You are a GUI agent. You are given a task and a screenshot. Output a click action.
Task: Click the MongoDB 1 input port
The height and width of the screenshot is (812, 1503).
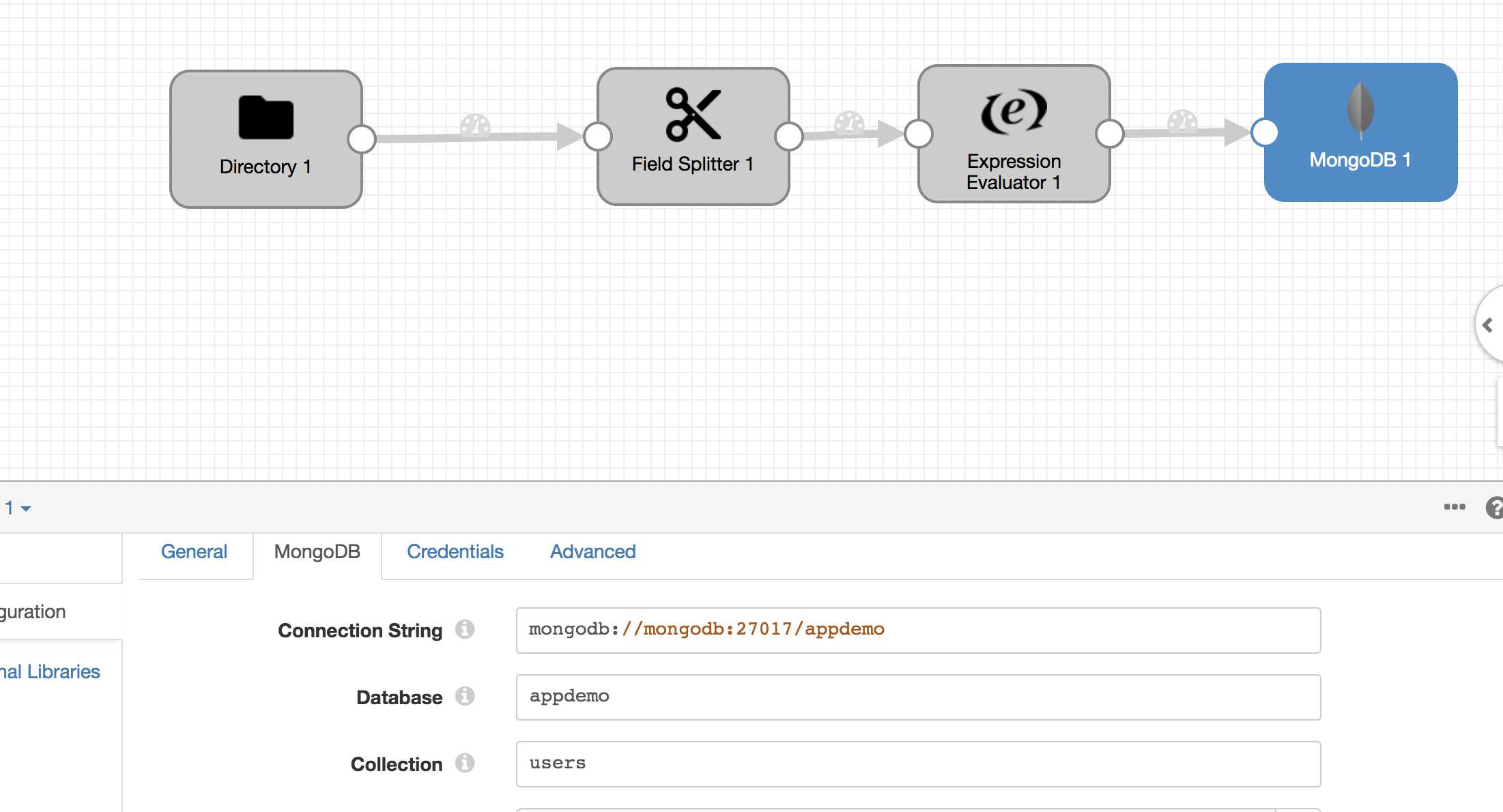[x=1265, y=132]
